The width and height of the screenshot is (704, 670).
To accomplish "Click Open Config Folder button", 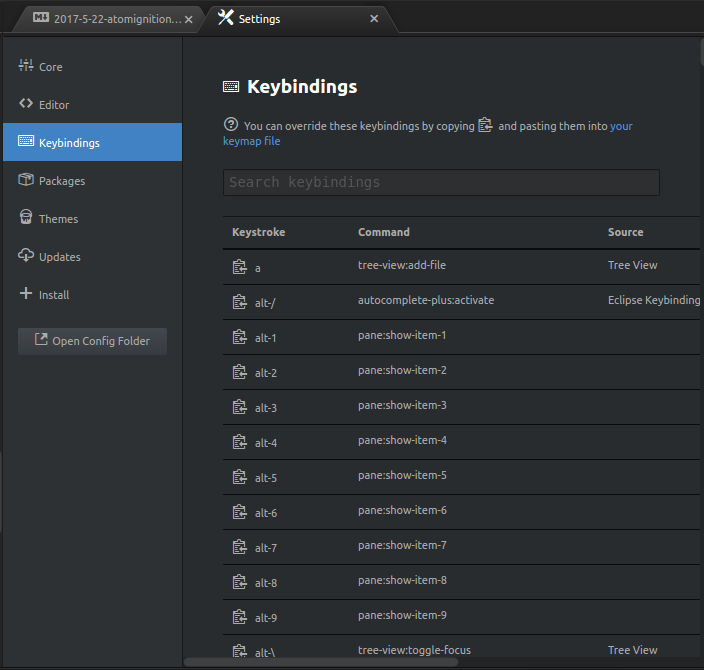I will pyautogui.click(x=92, y=341).
